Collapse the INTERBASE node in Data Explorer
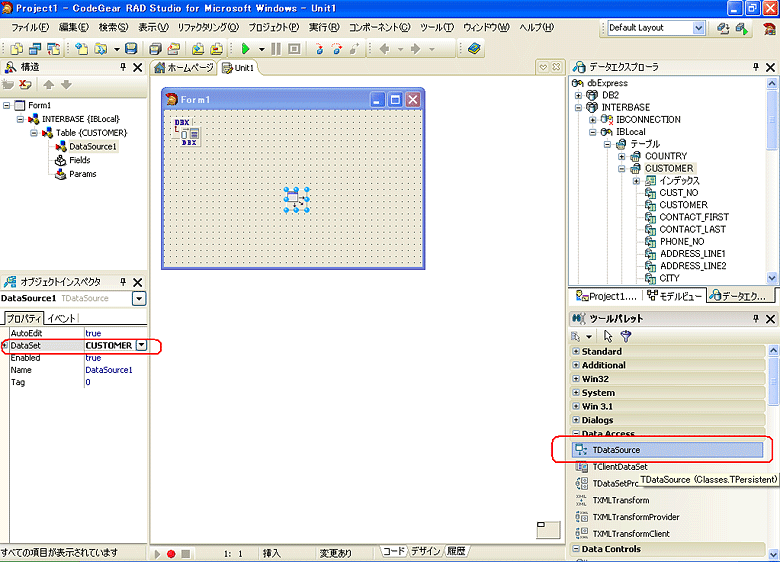The height and width of the screenshot is (562, 780). pyautogui.click(x=578, y=107)
